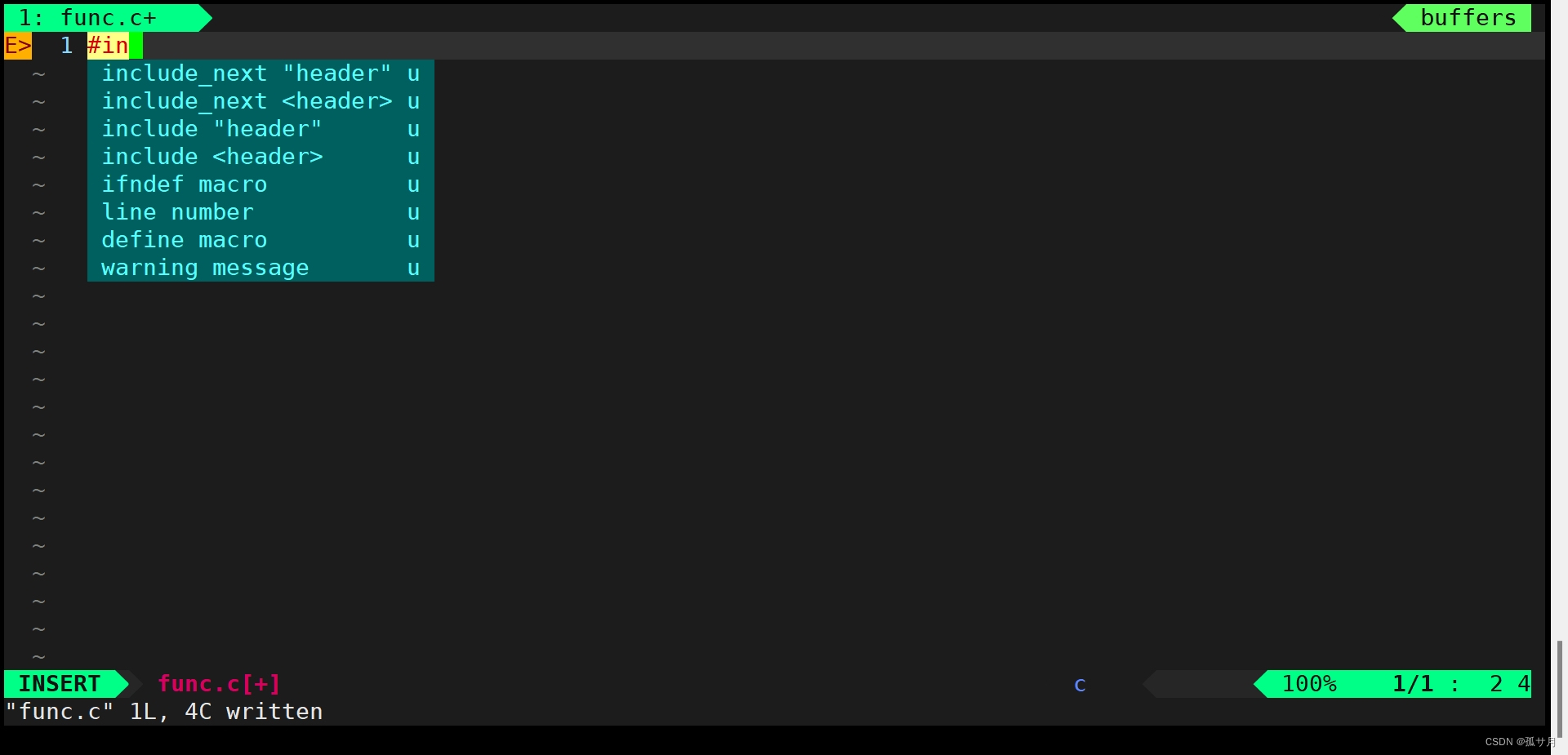Select the c filetype indicator in statusline
The image size is (1568, 755).
coord(1080,685)
